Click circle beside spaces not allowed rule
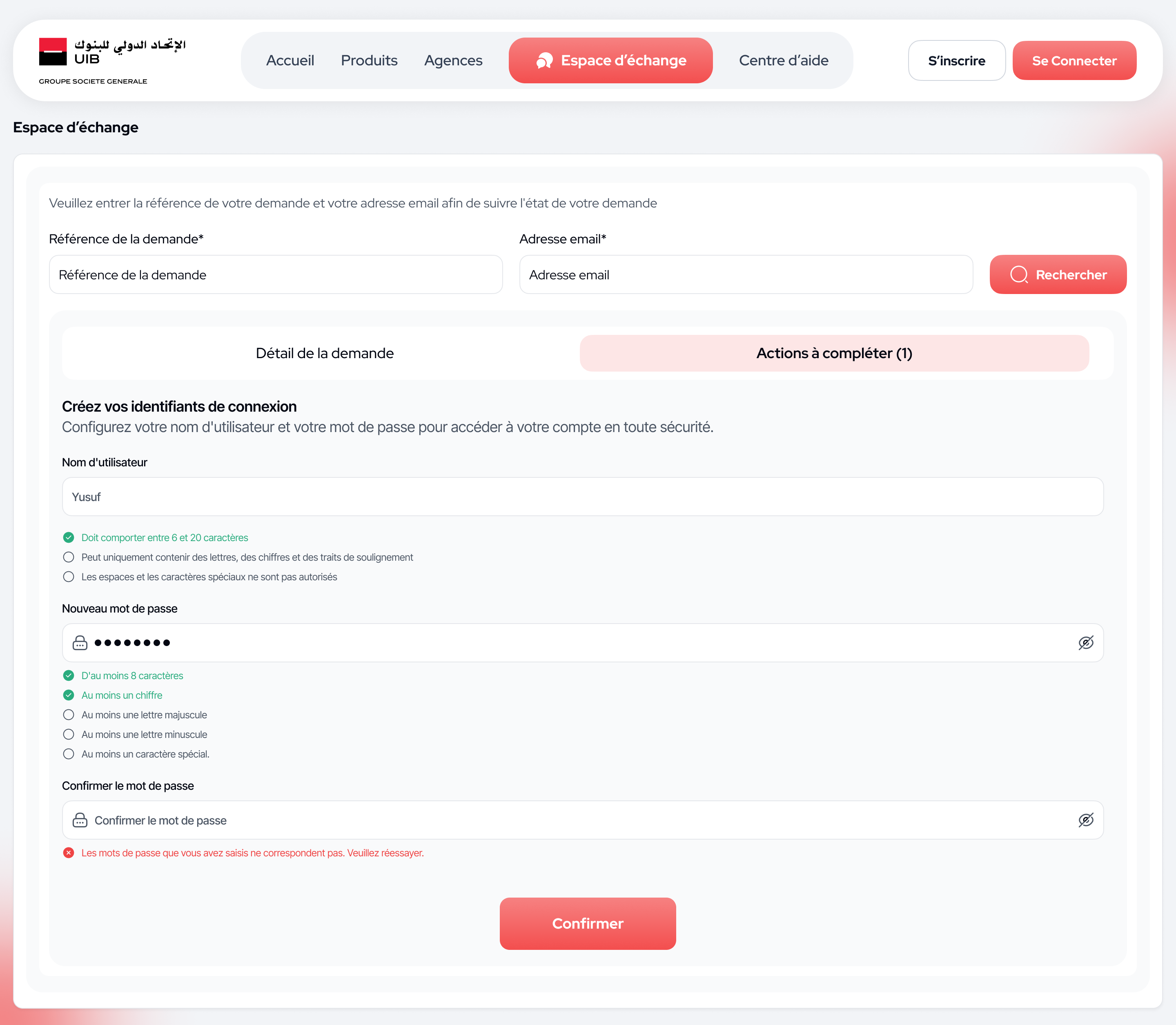1176x1025 pixels. pos(69,577)
